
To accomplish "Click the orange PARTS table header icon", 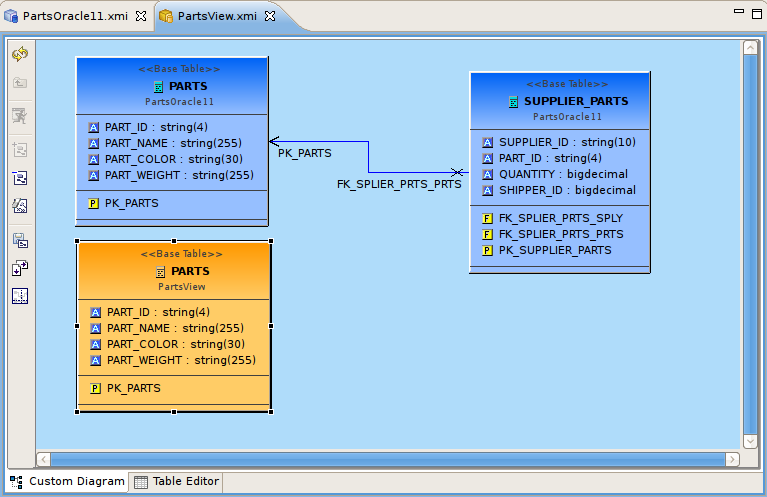I will pyautogui.click(x=160, y=271).
